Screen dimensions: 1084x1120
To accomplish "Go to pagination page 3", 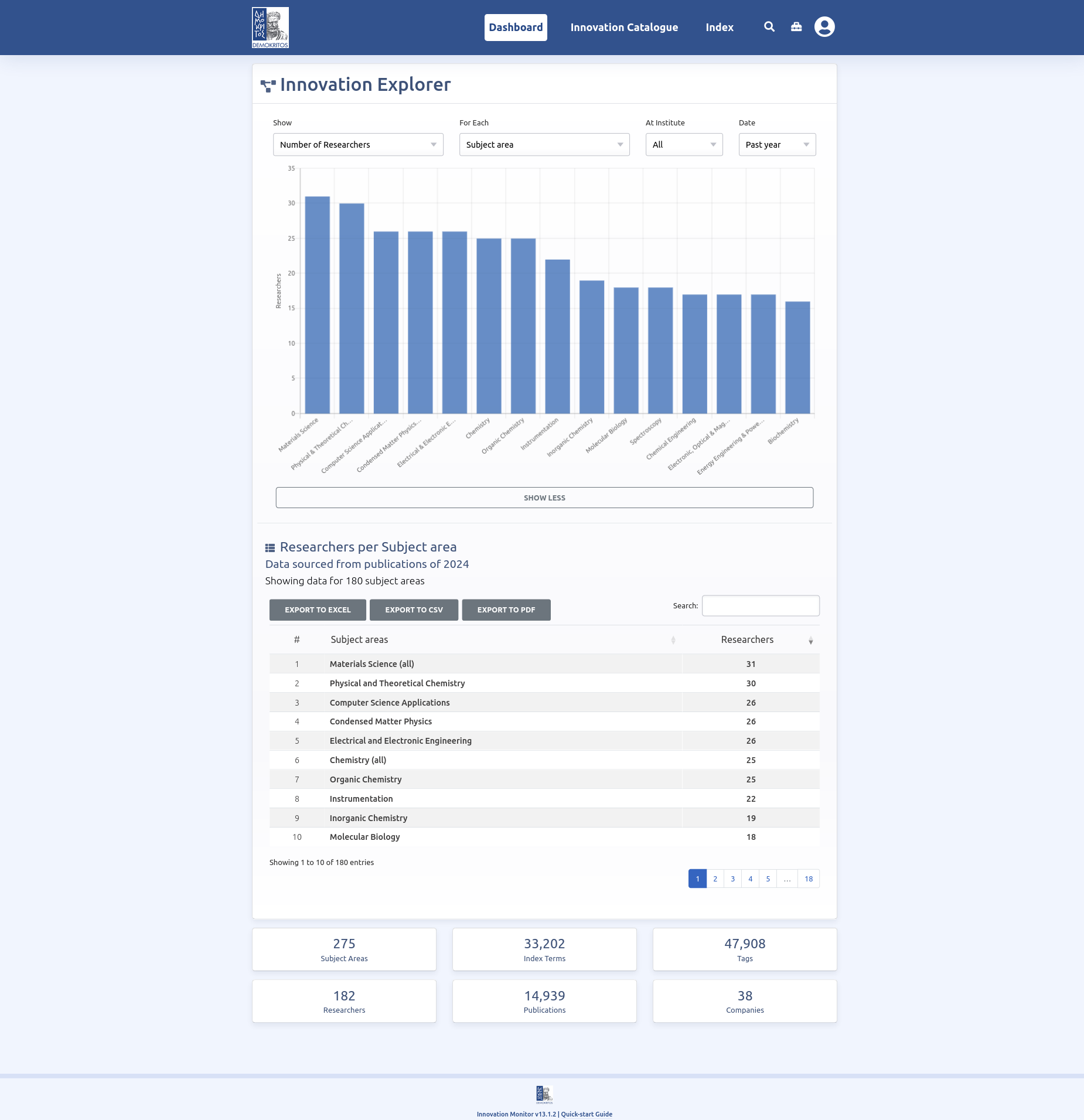I will (x=732, y=879).
